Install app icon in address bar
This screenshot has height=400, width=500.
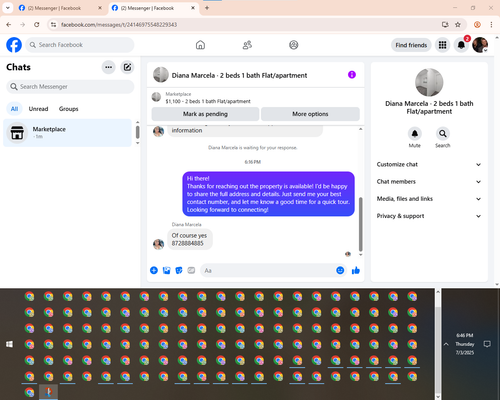click(445, 25)
